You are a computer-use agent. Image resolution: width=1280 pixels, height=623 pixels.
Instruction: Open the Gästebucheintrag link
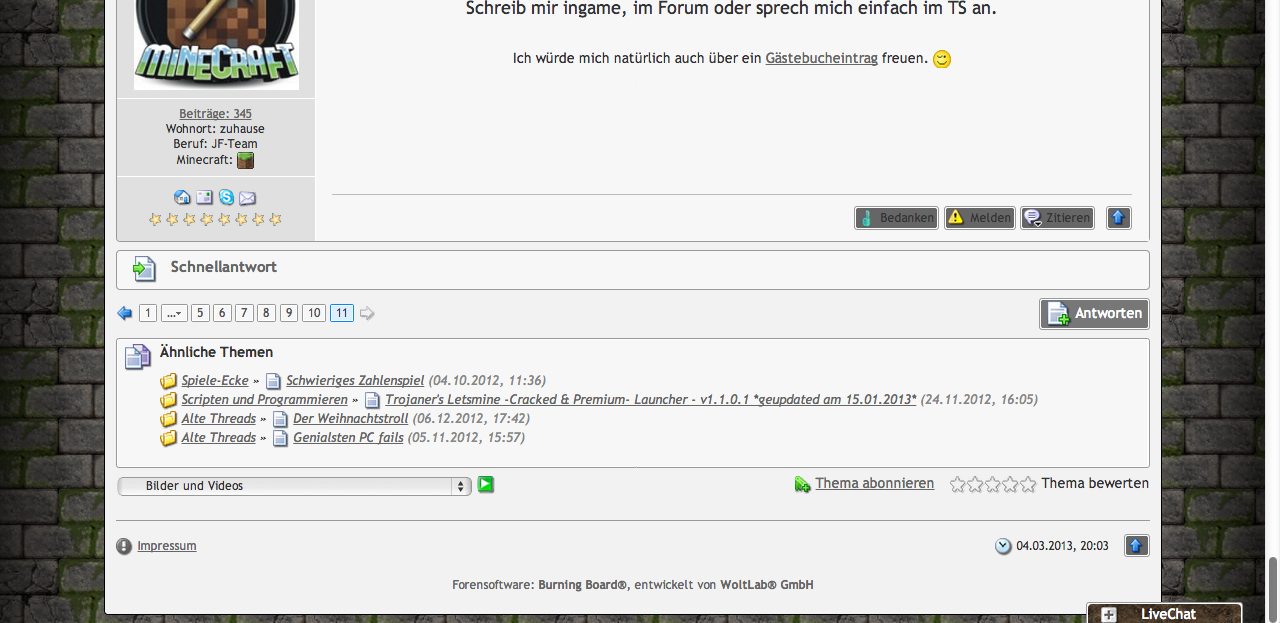pos(821,58)
